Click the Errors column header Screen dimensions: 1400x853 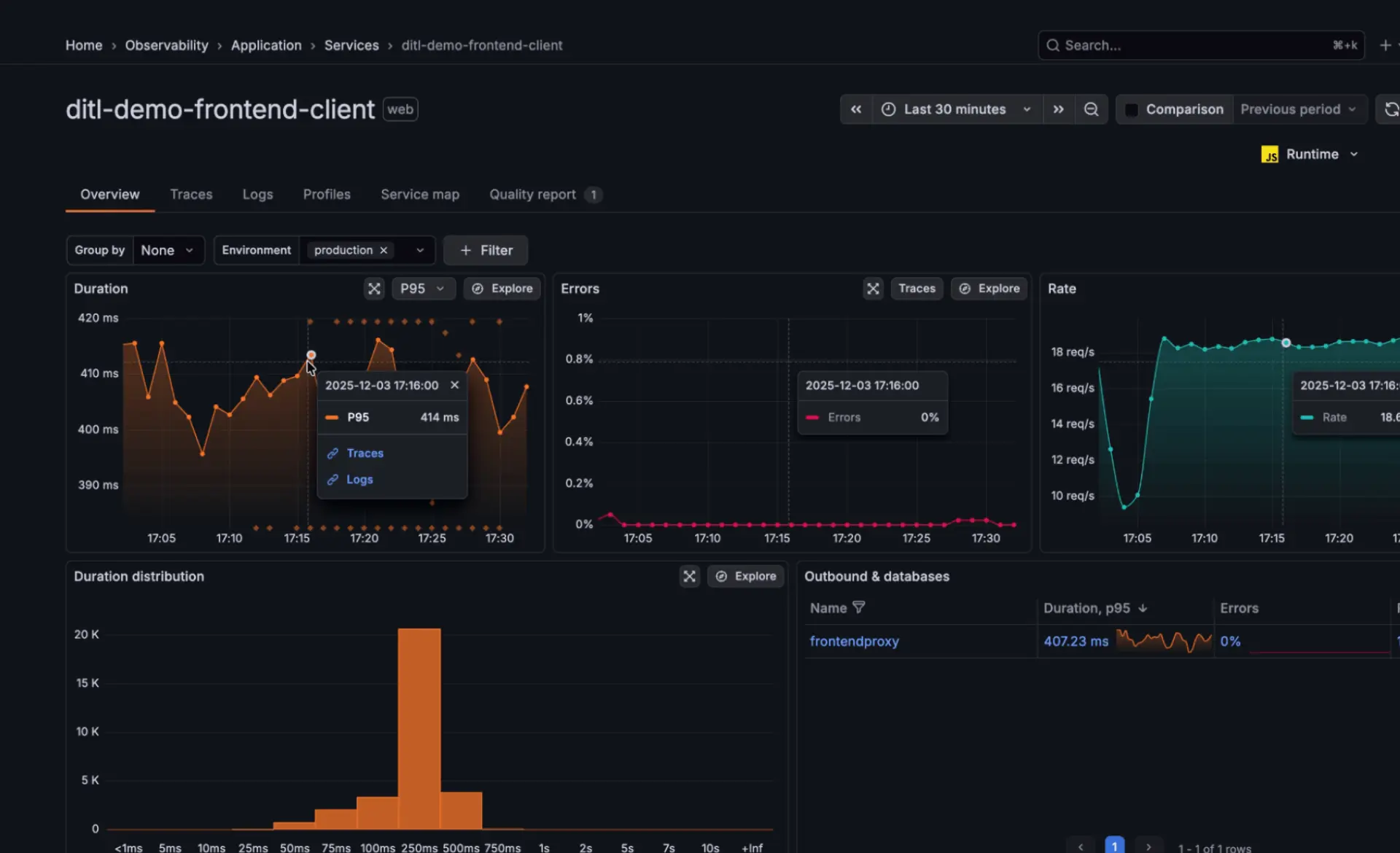pyautogui.click(x=1239, y=608)
